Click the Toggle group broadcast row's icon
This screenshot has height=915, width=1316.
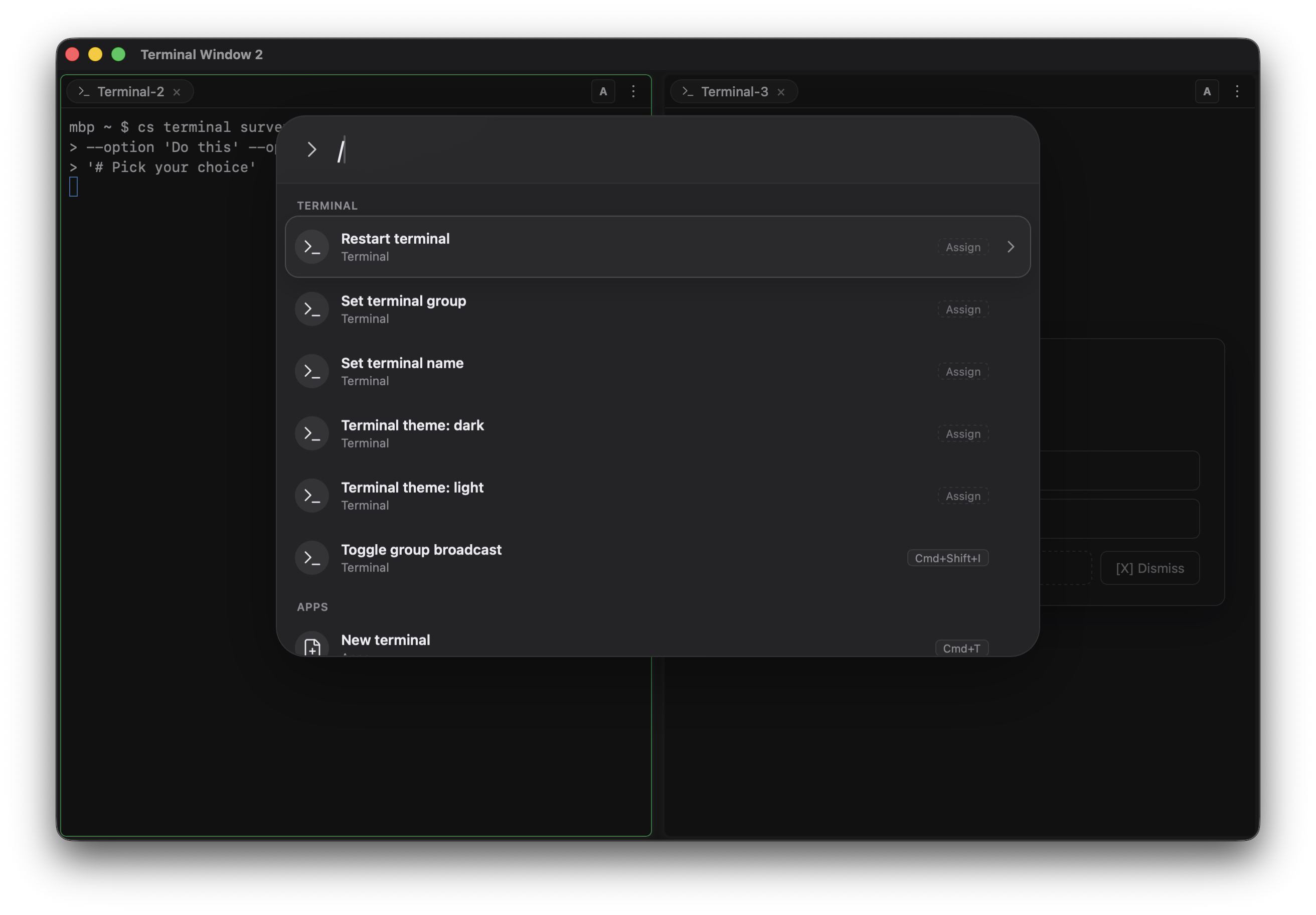pyautogui.click(x=312, y=558)
